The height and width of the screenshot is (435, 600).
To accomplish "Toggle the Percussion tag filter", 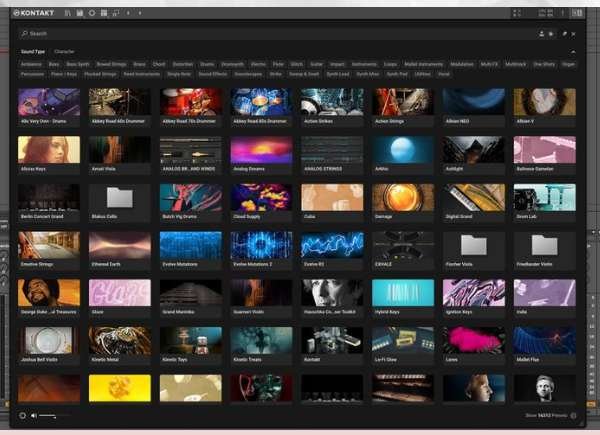I will coord(32,74).
